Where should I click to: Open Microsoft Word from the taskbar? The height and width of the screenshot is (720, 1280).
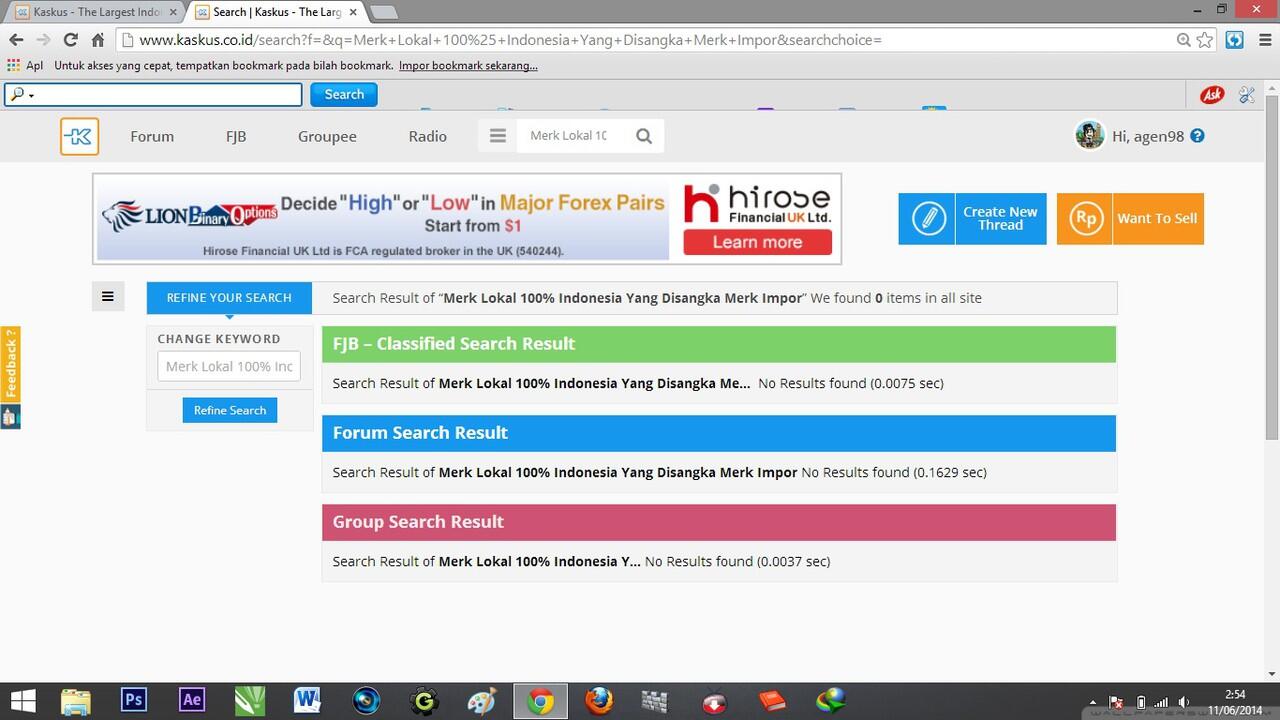click(x=308, y=701)
